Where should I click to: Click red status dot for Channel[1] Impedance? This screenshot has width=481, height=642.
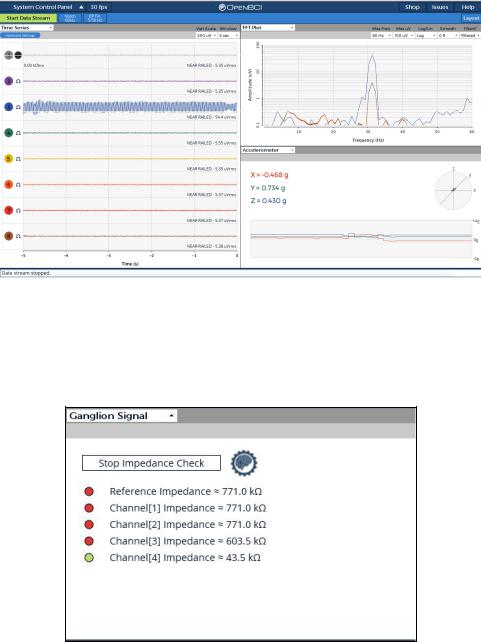click(x=89, y=508)
